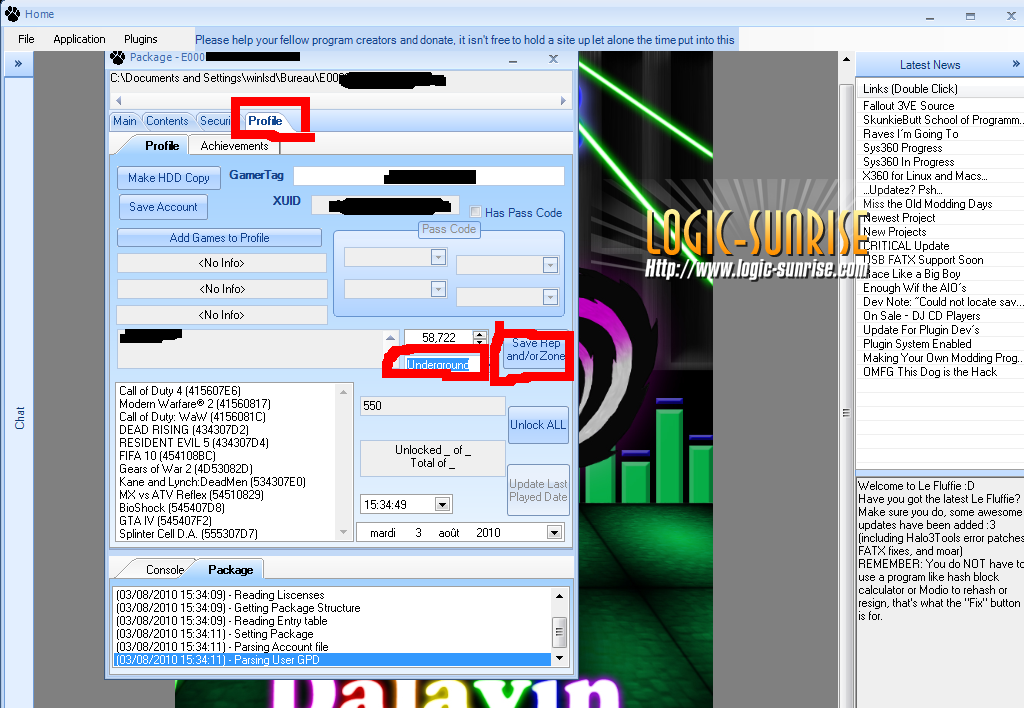This screenshot has height=708, width=1024.
Task: Select the inner Profile sub-tab
Action: click(x=162, y=146)
